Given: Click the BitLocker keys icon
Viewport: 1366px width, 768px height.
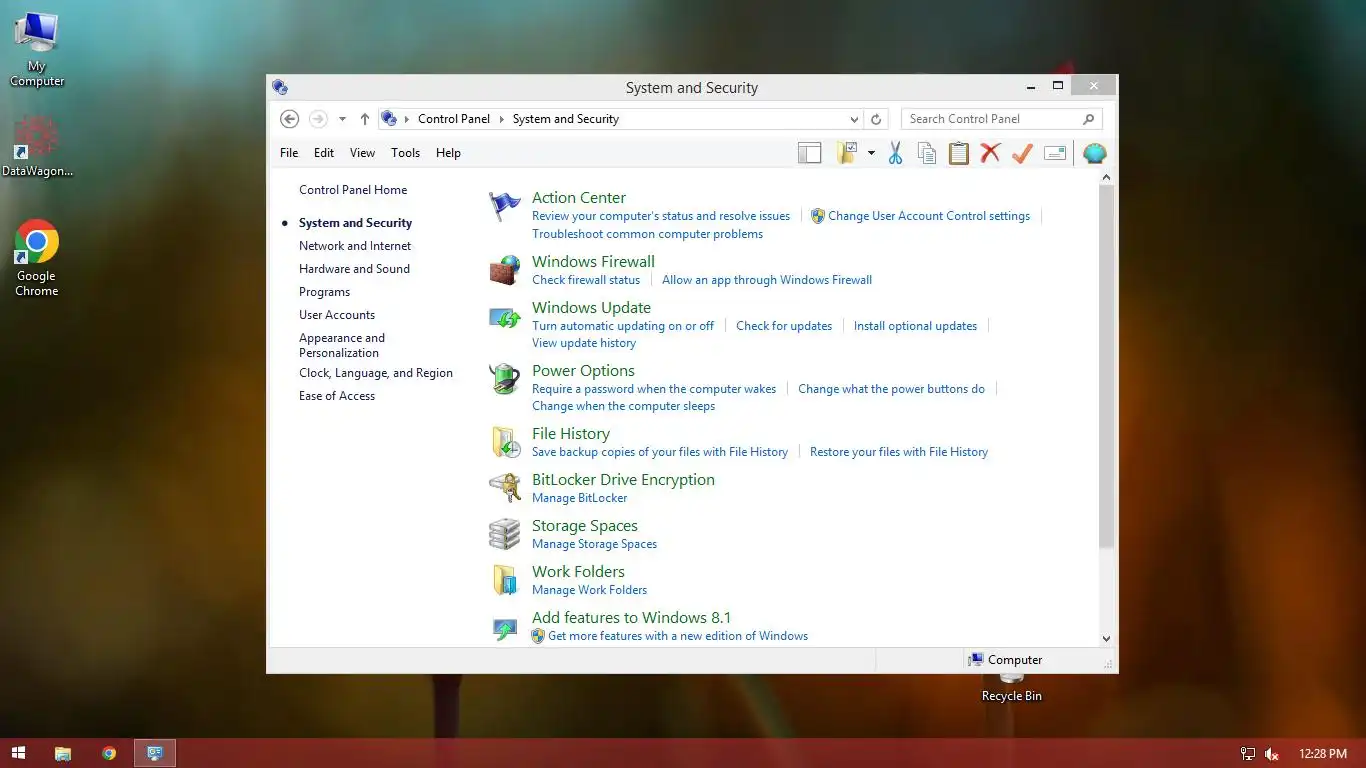Looking at the screenshot, I should [505, 488].
